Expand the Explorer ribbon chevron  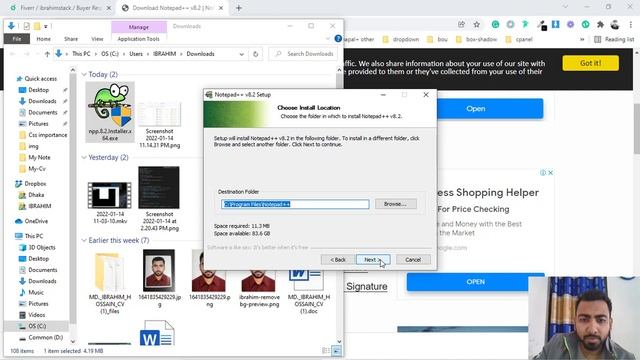click(328, 39)
